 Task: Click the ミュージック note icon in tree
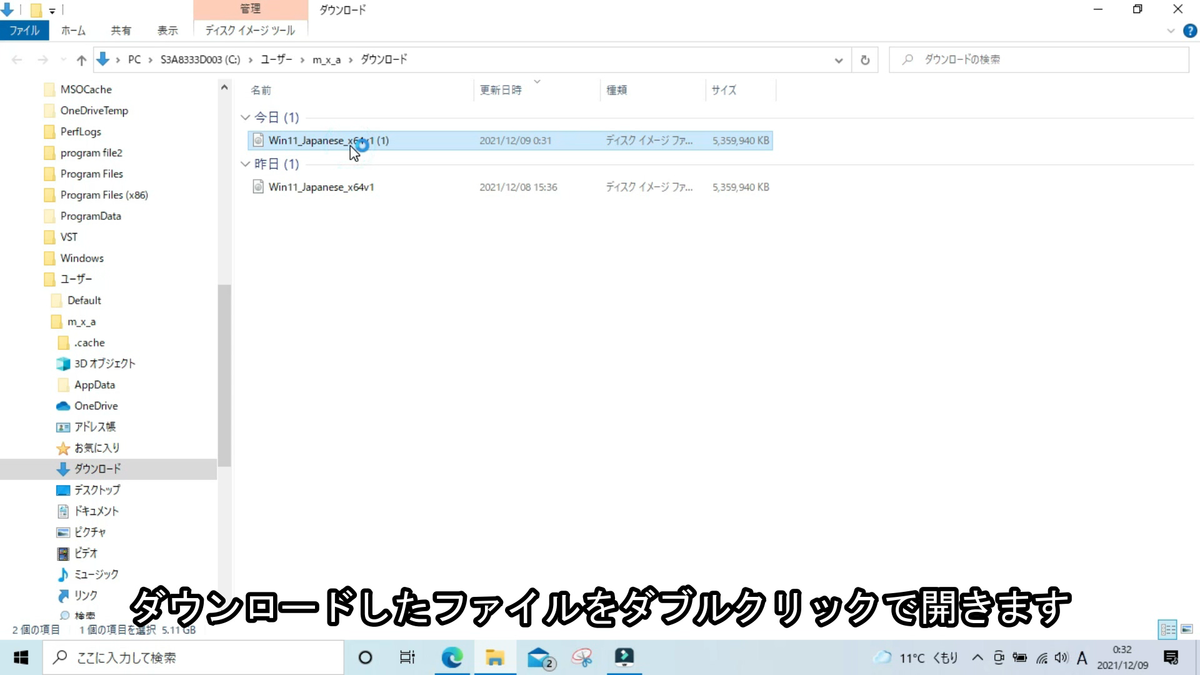[x=63, y=575]
